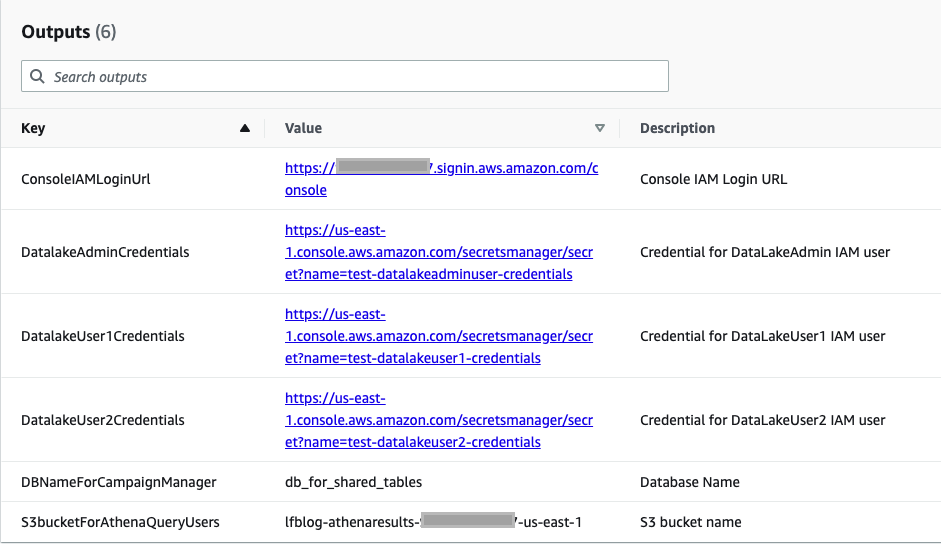Click the Value column sort arrow
The image size is (941, 545).
coord(600,128)
